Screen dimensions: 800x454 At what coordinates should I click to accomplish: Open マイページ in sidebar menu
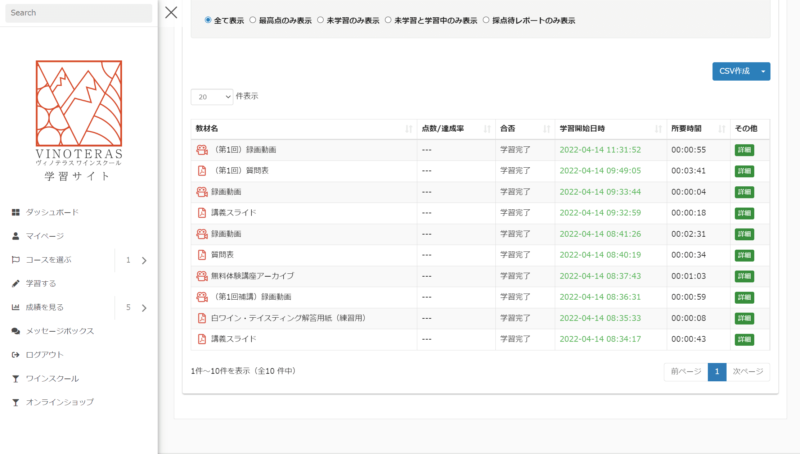pos(44,236)
